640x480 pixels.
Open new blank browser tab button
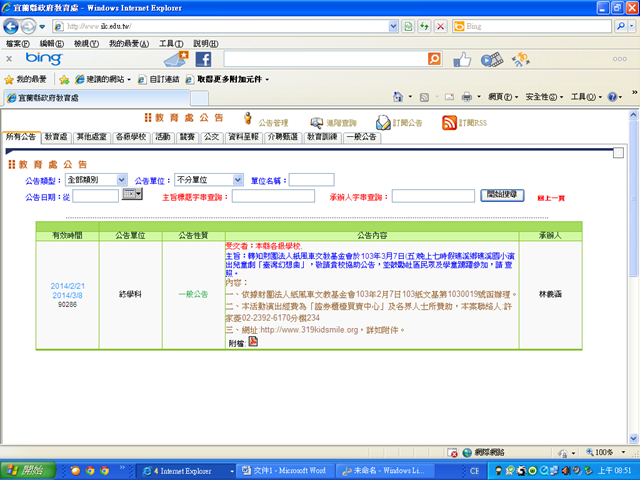(x=199, y=98)
